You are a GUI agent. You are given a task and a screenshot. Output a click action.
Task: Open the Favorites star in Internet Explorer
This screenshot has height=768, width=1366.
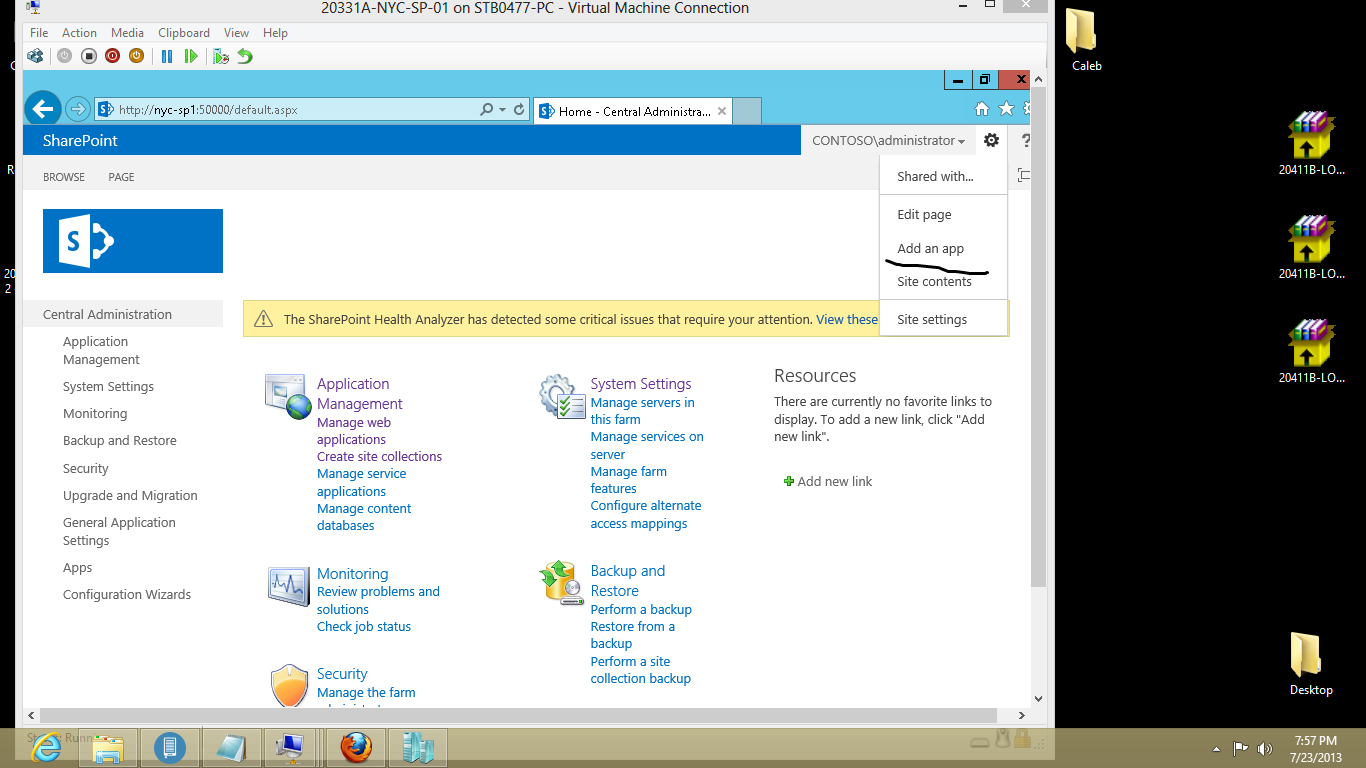1006,109
